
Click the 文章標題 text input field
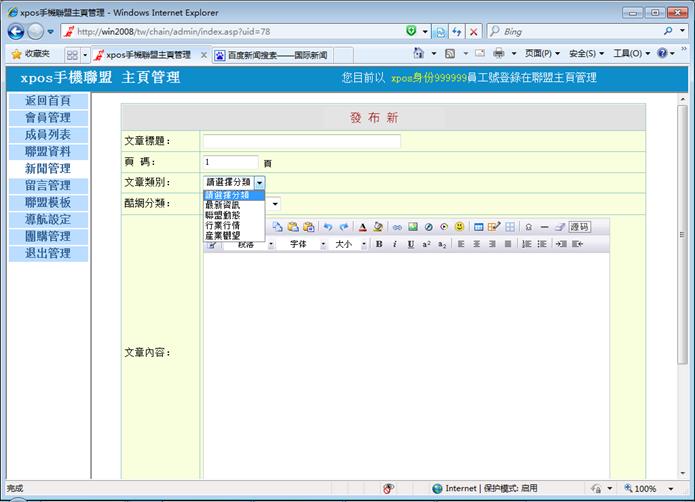(x=301, y=141)
